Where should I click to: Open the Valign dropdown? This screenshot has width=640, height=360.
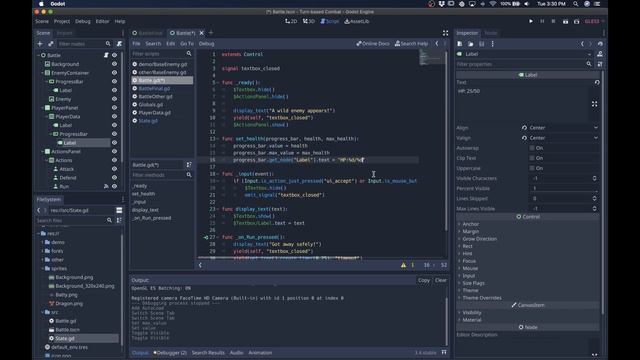click(564, 138)
